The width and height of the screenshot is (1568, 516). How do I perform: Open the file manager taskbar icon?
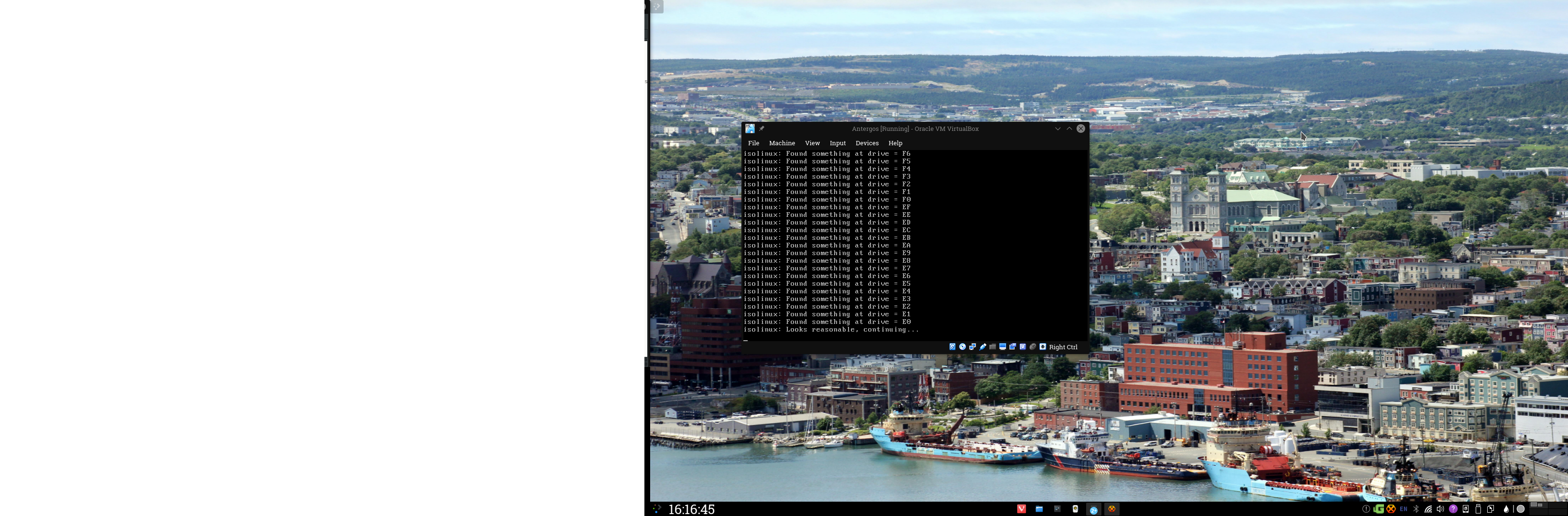coord(1039,509)
